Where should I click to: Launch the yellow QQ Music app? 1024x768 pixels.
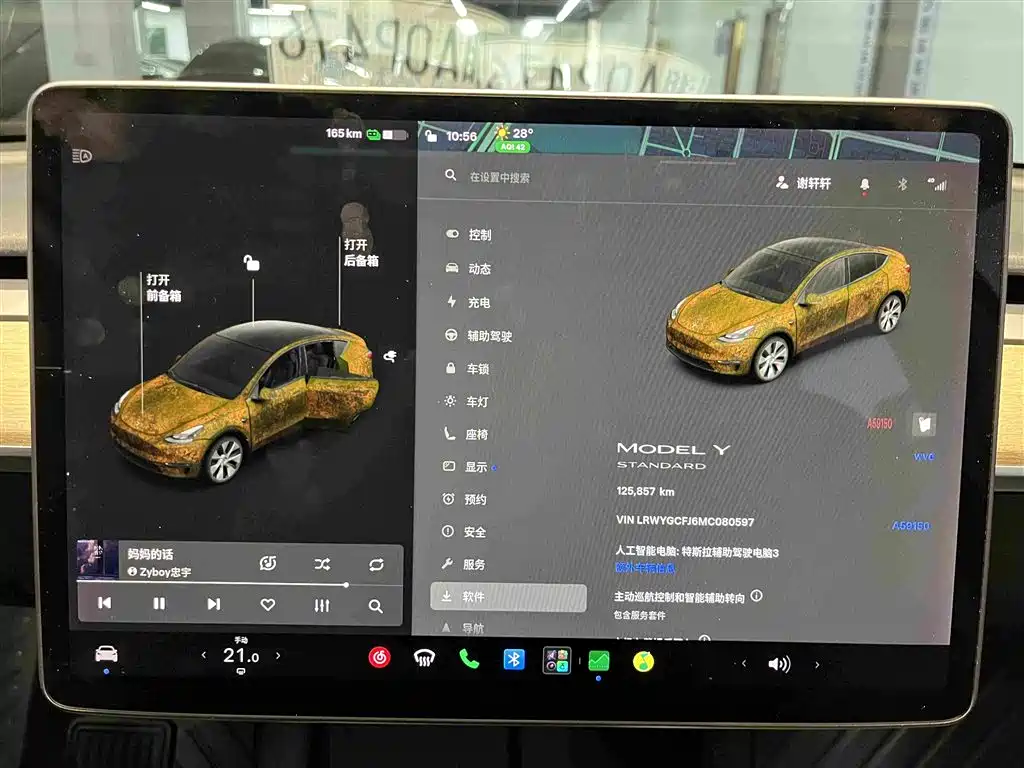pyautogui.click(x=643, y=662)
